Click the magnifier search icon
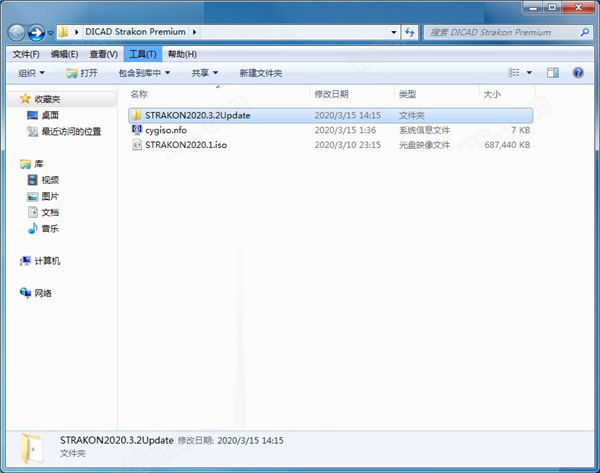The height and width of the screenshot is (473, 600). pos(584,32)
